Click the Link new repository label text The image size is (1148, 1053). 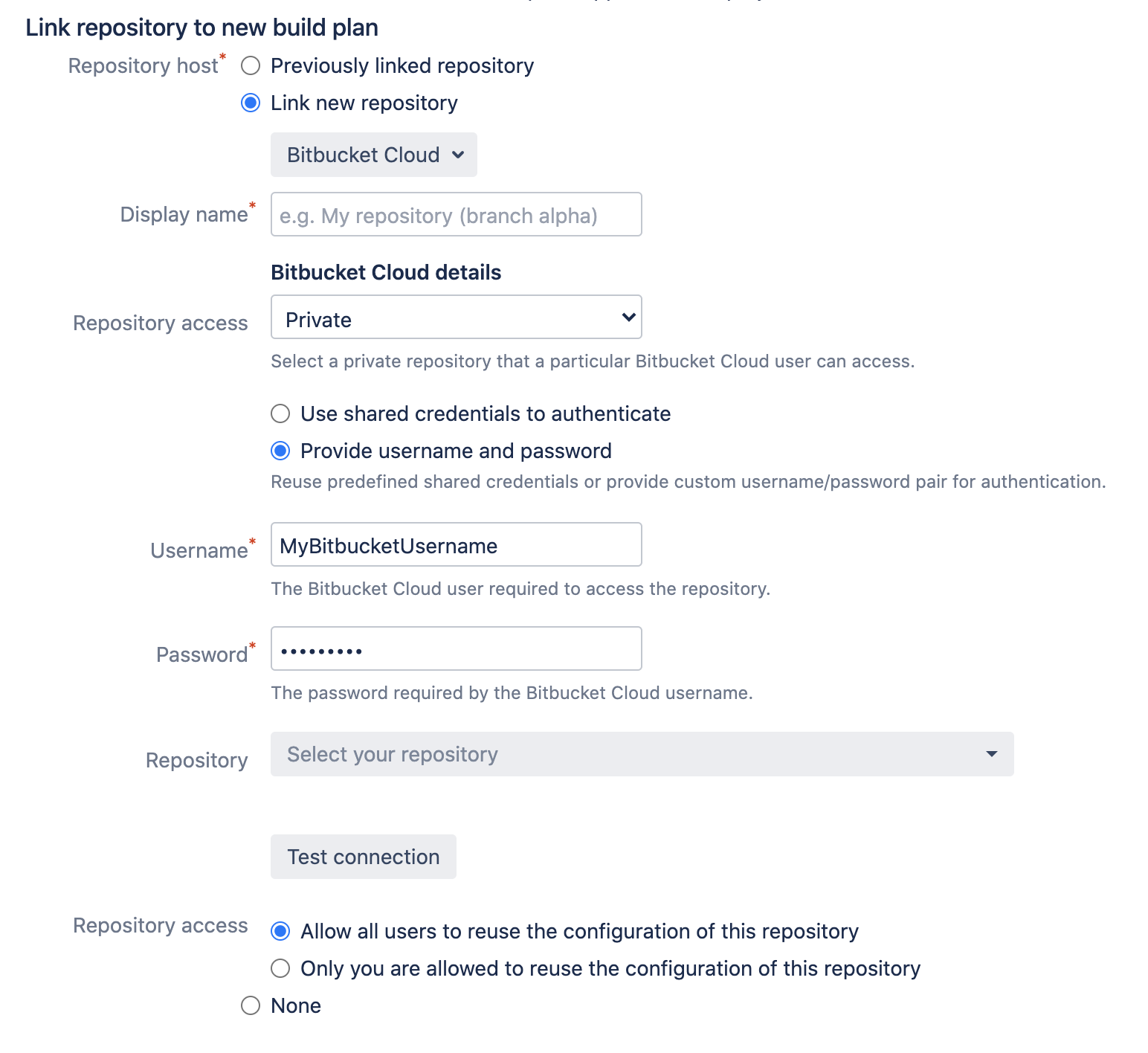pyautogui.click(x=364, y=103)
